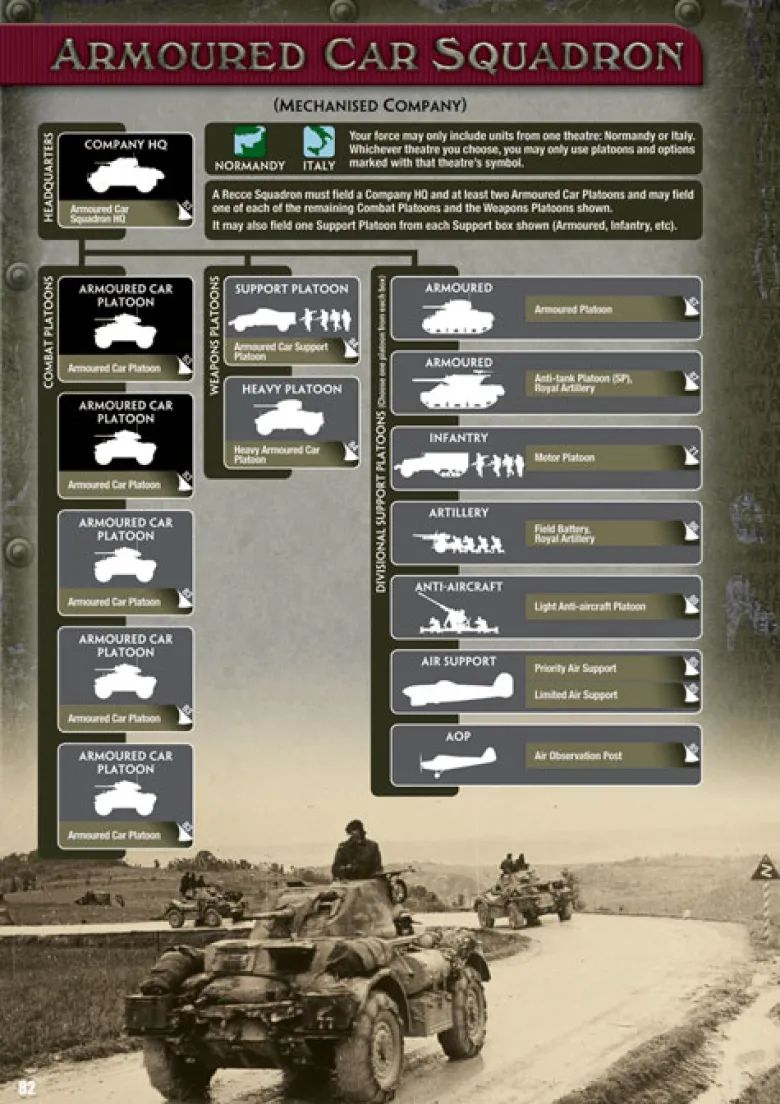This screenshot has width=780, height=1104.
Task: Click theatre corner symbol on Armoured Platoon label
Action: tap(691, 307)
